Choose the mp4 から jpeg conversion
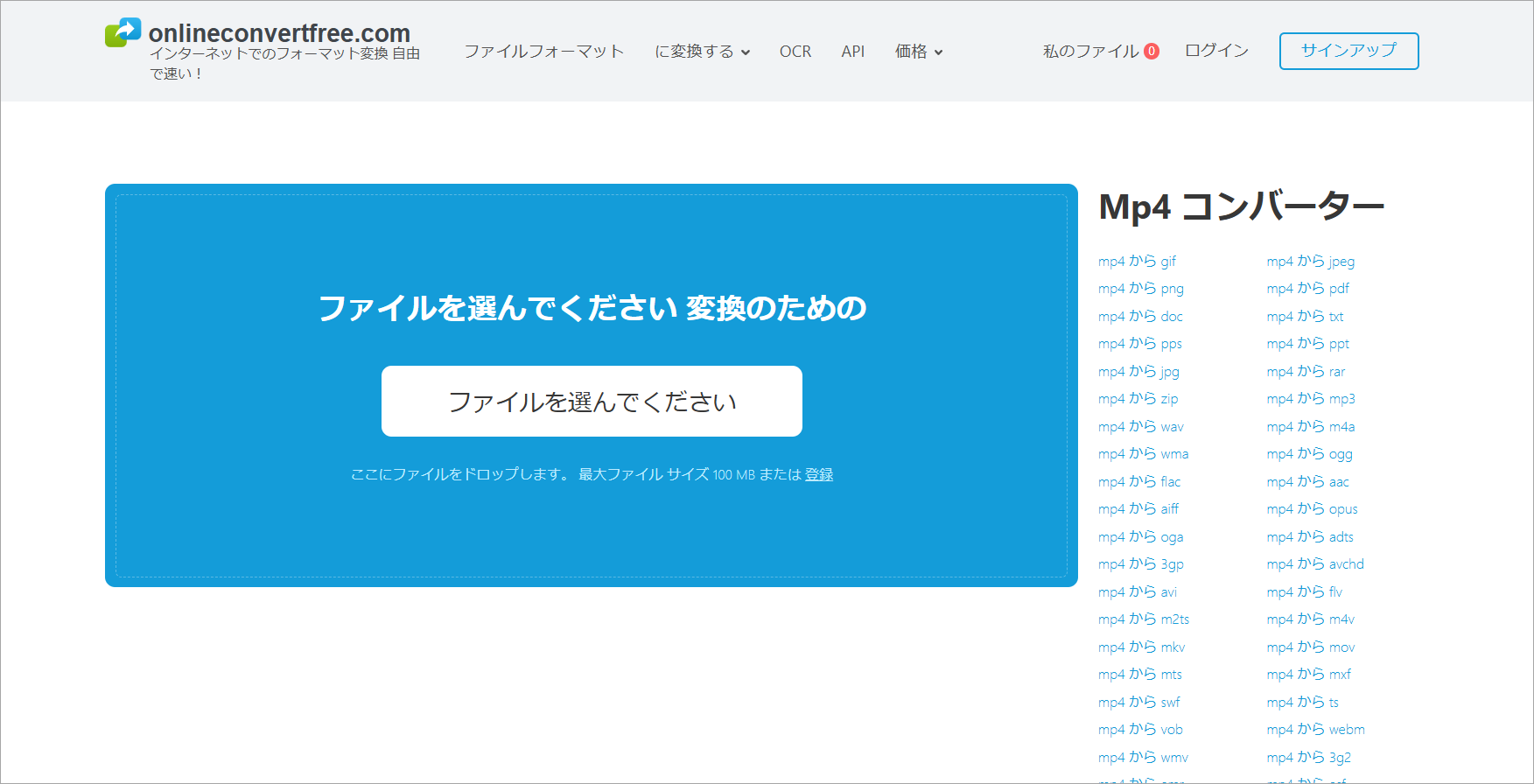The height and width of the screenshot is (784, 1534). click(x=1310, y=261)
